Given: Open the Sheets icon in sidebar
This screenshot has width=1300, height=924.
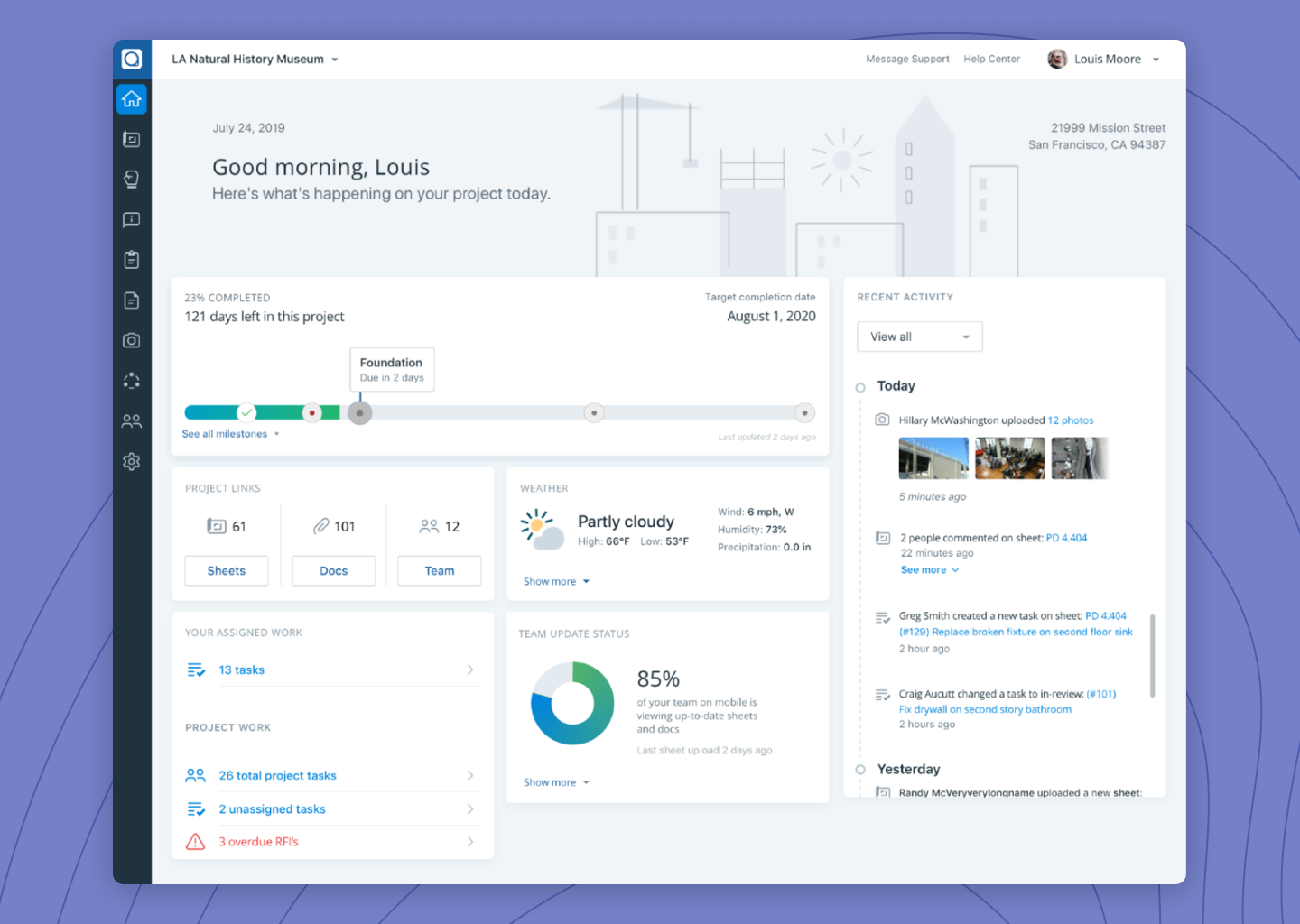Looking at the screenshot, I should 132,139.
